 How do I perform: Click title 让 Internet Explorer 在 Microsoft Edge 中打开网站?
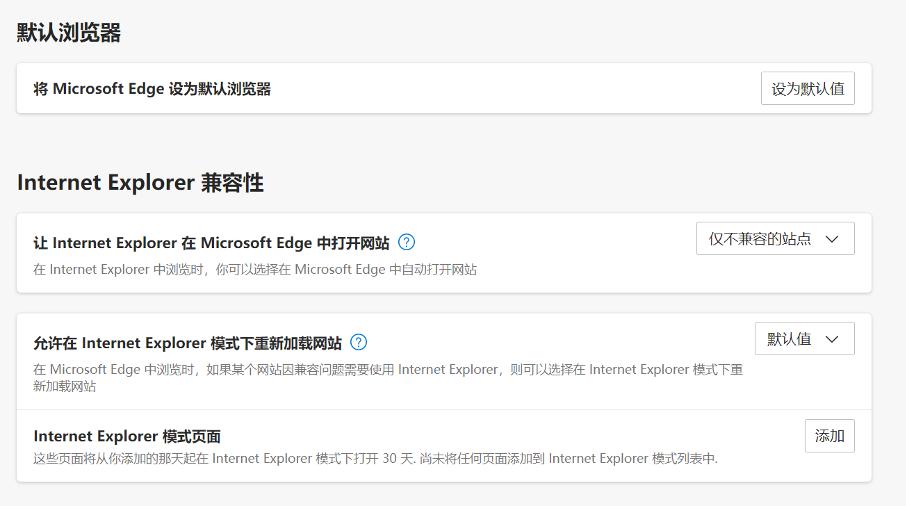click(211, 243)
